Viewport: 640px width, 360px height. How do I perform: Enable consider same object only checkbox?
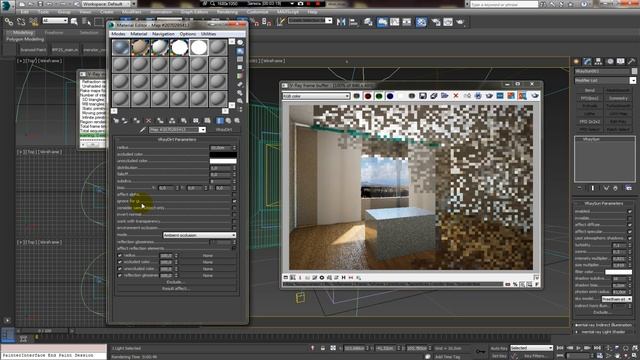click(x=234, y=208)
